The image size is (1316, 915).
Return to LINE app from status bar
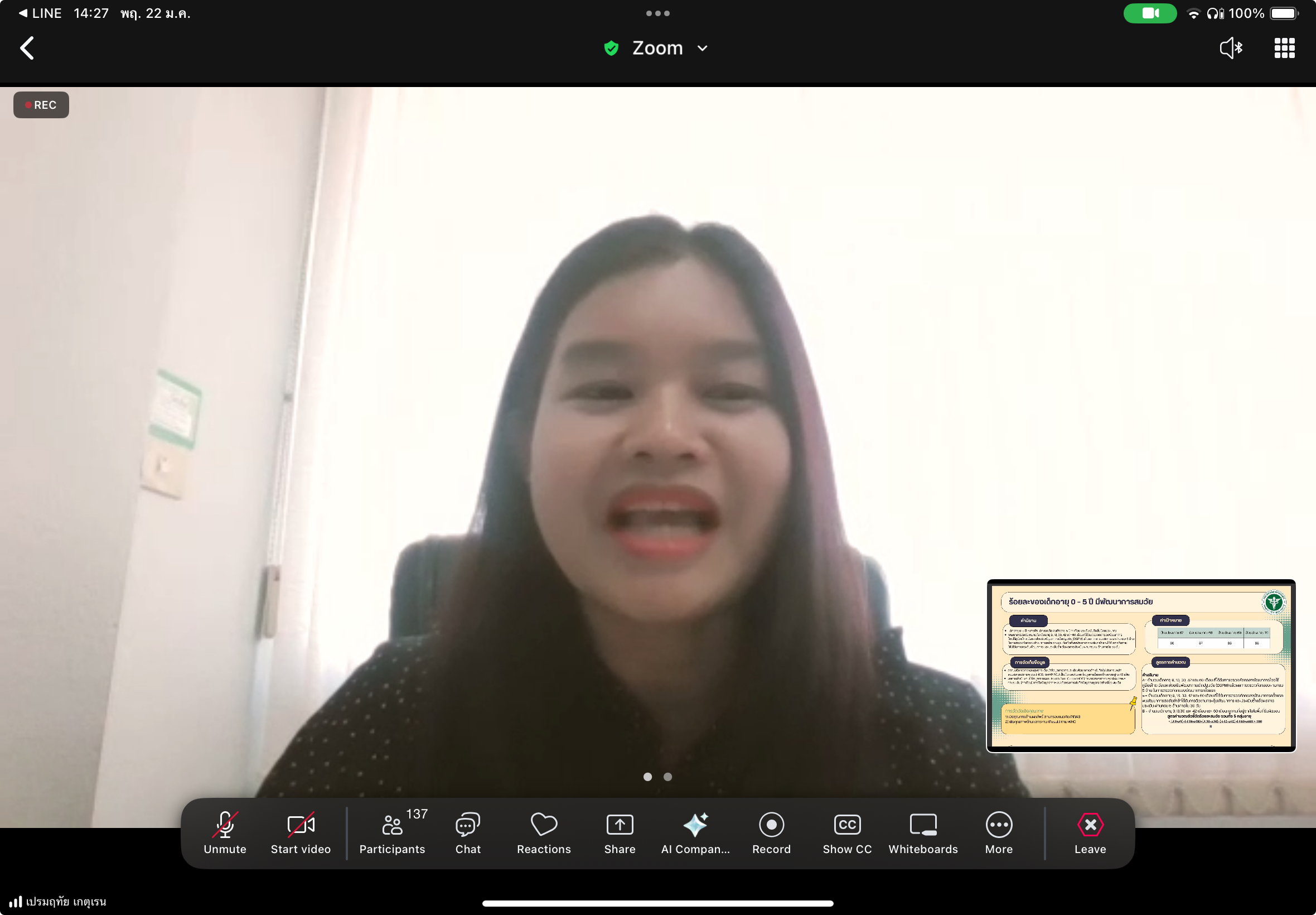(x=40, y=13)
